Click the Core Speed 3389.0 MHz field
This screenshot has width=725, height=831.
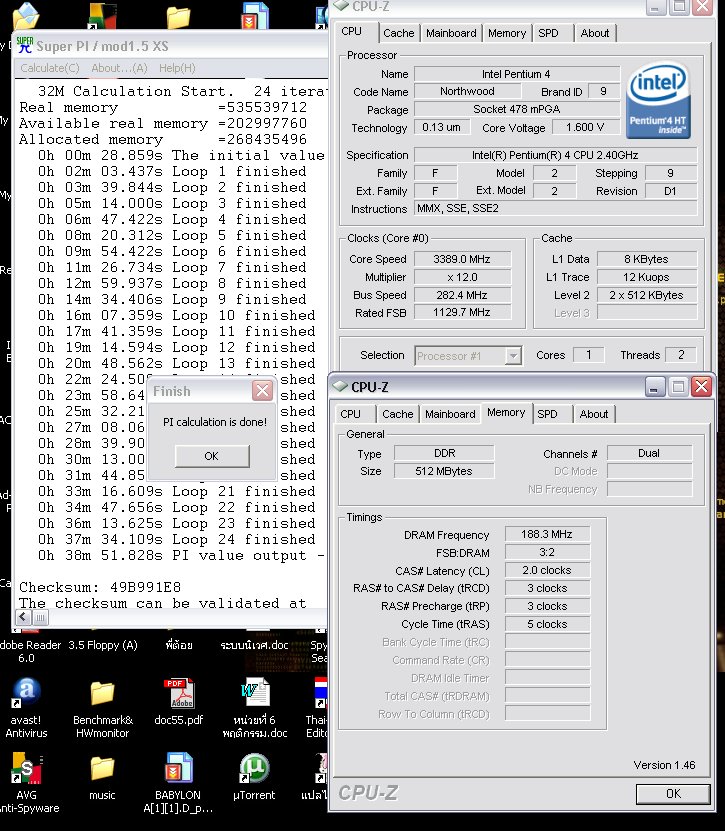point(462,259)
